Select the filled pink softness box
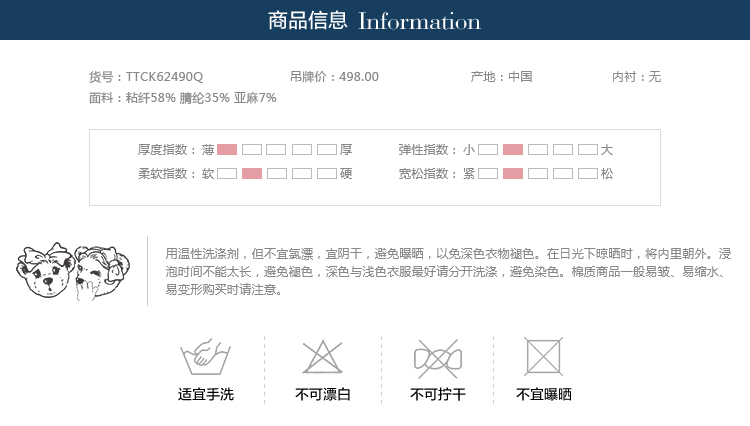750x426 pixels. pyautogui.click(x=252, y=174)
